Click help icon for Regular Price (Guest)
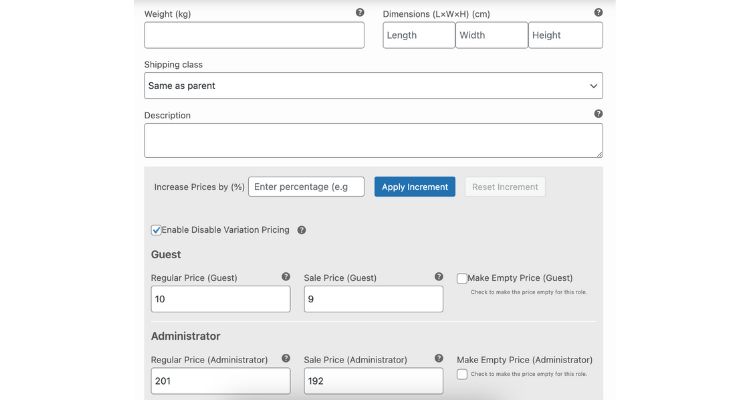The height and width of the screenshot is (400, 750). coord(285,277)
